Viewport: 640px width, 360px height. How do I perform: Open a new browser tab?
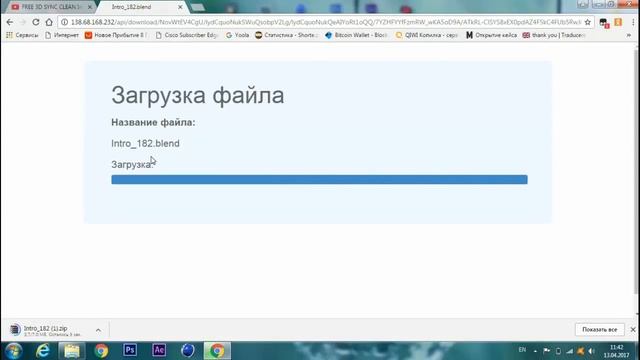(x=198, y=7)
